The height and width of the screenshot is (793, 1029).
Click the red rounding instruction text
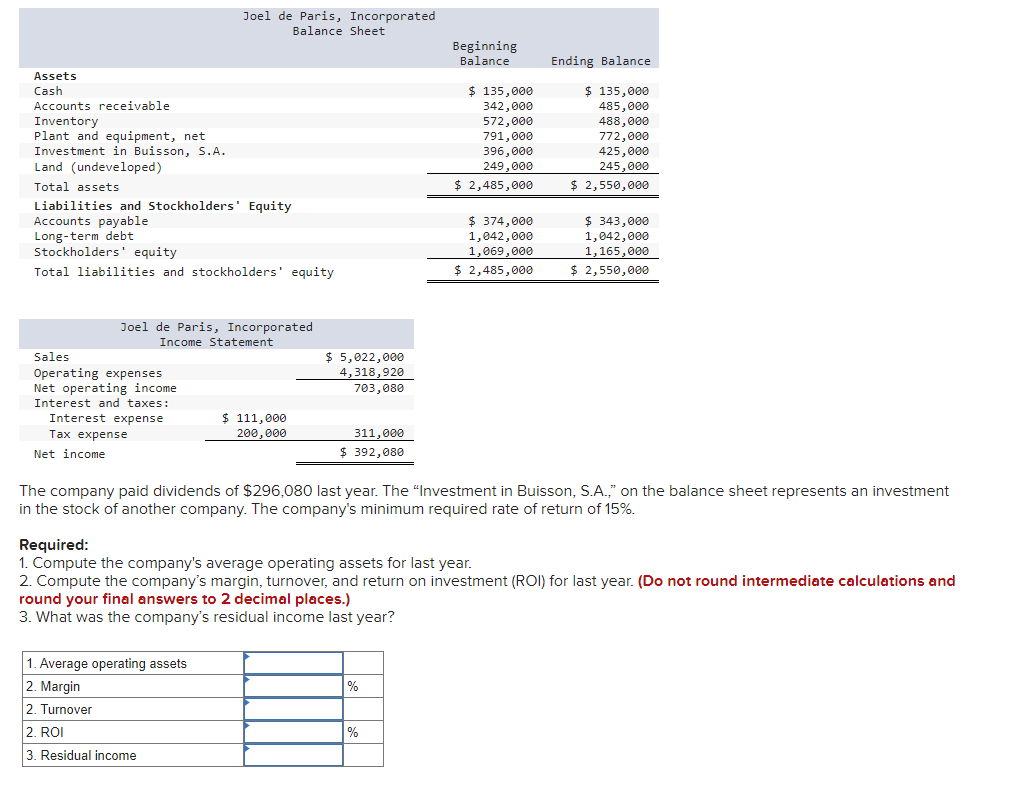coord(487,590)
